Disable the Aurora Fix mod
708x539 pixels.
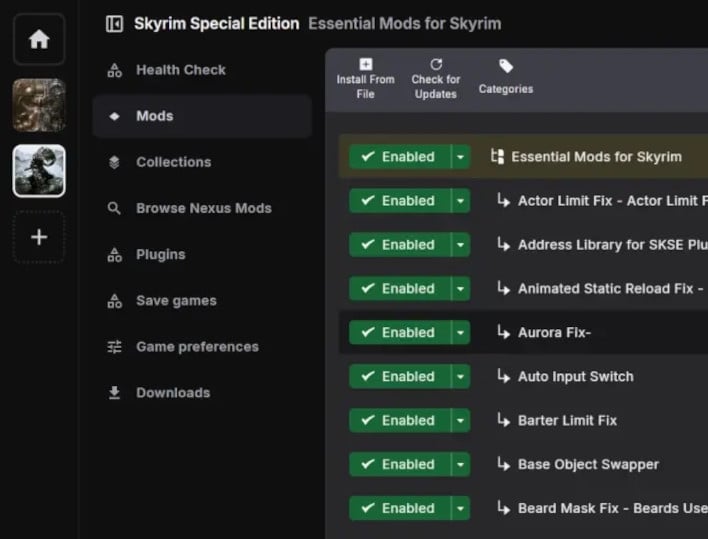(400, 333)
